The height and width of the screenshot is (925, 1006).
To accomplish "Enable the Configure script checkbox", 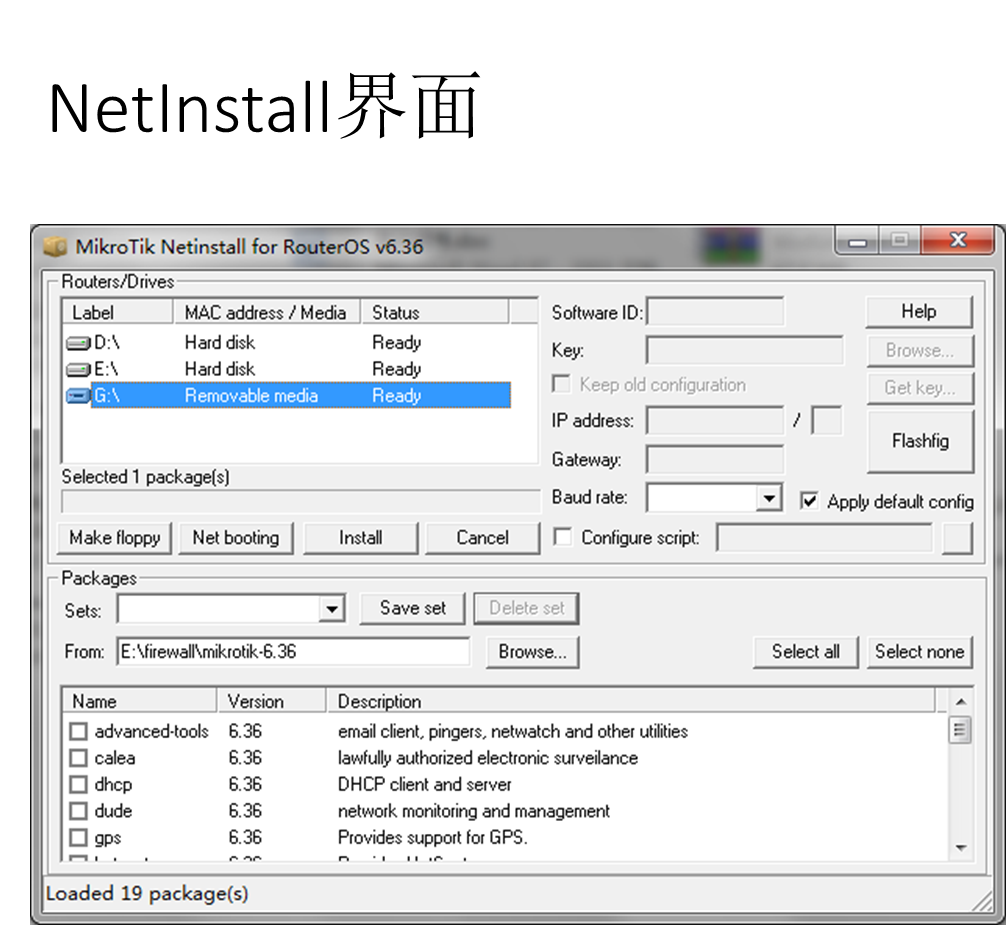I will coord(564,538).
